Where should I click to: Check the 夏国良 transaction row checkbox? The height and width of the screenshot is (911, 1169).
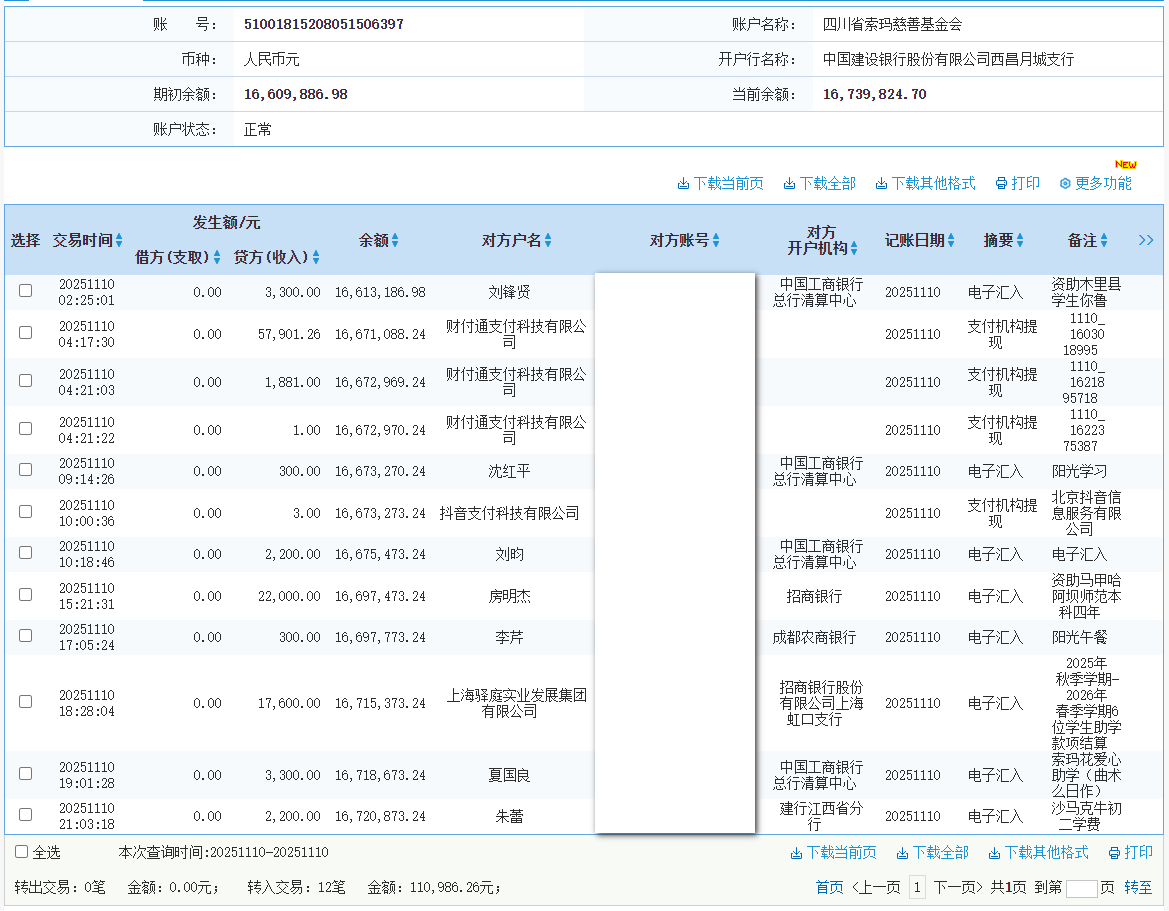[25, 773]
